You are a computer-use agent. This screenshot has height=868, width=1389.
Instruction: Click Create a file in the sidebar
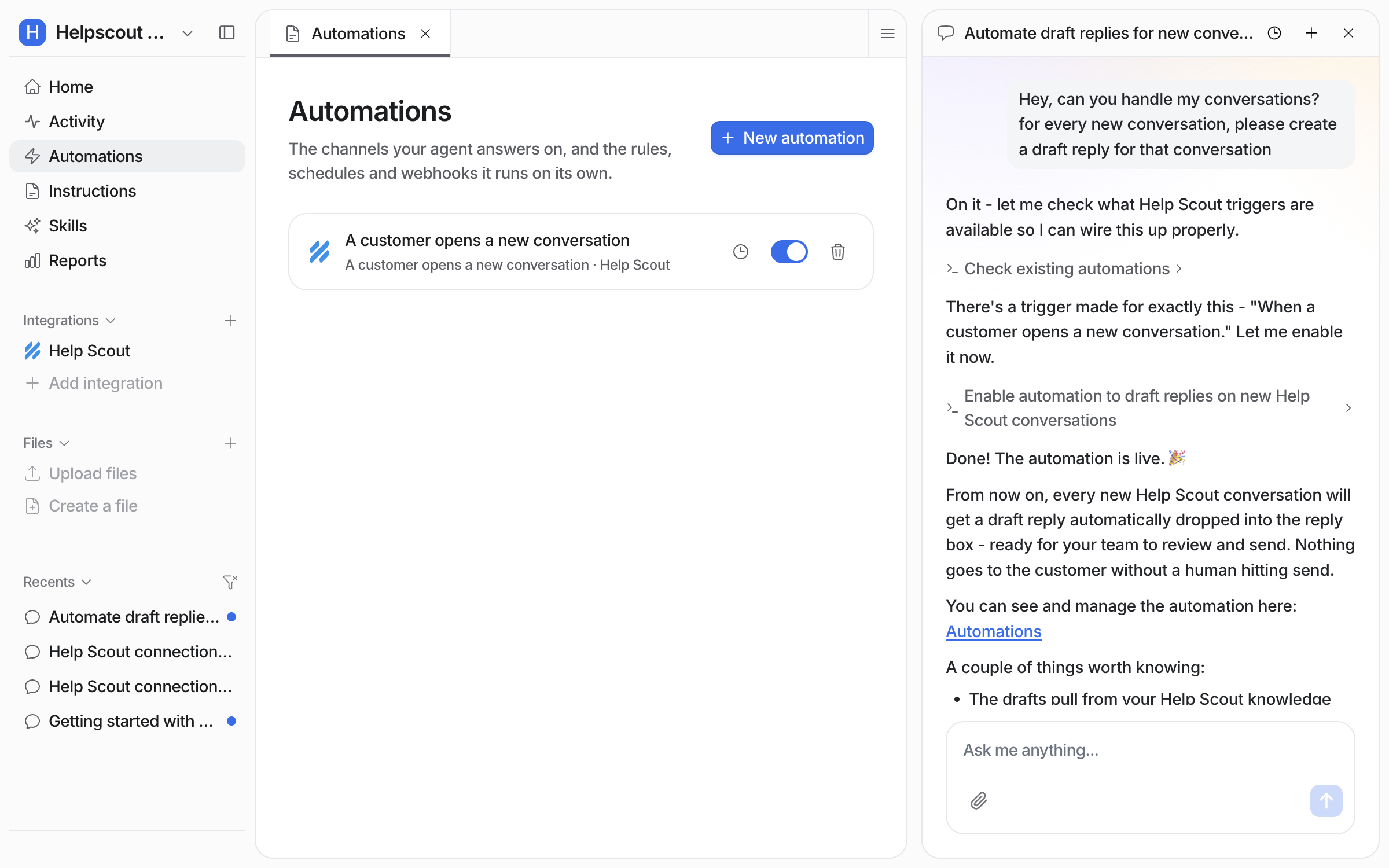[127, 506]
